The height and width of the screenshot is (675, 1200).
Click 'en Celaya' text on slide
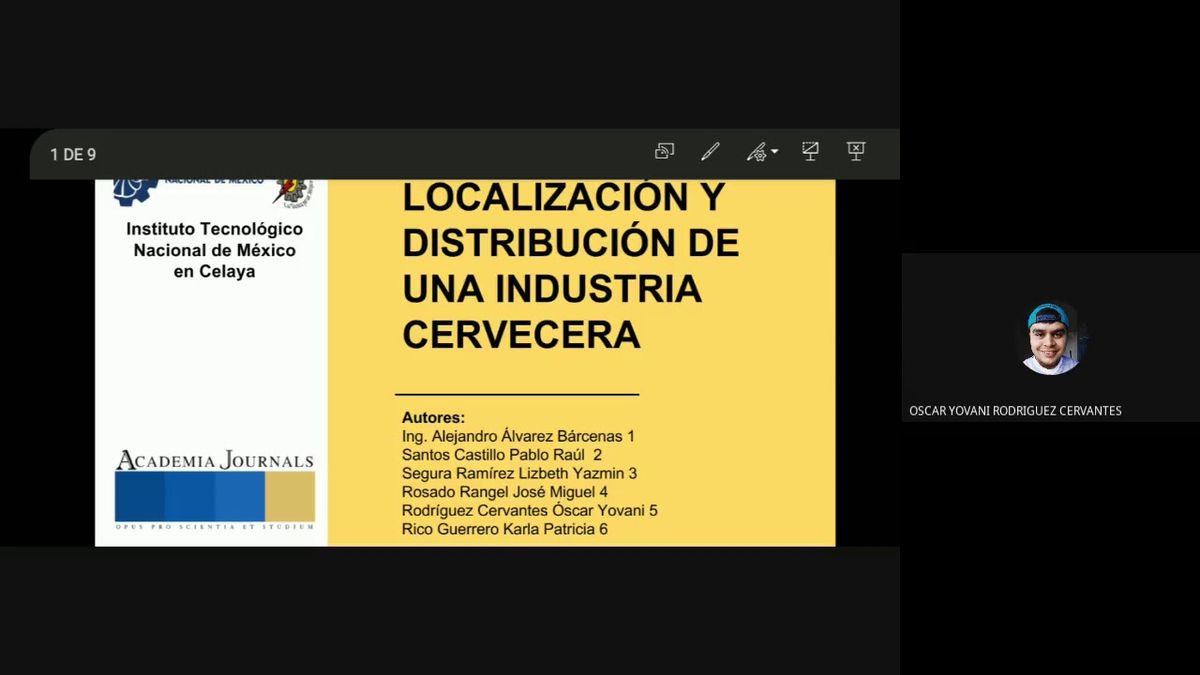[x=214, y=271]
